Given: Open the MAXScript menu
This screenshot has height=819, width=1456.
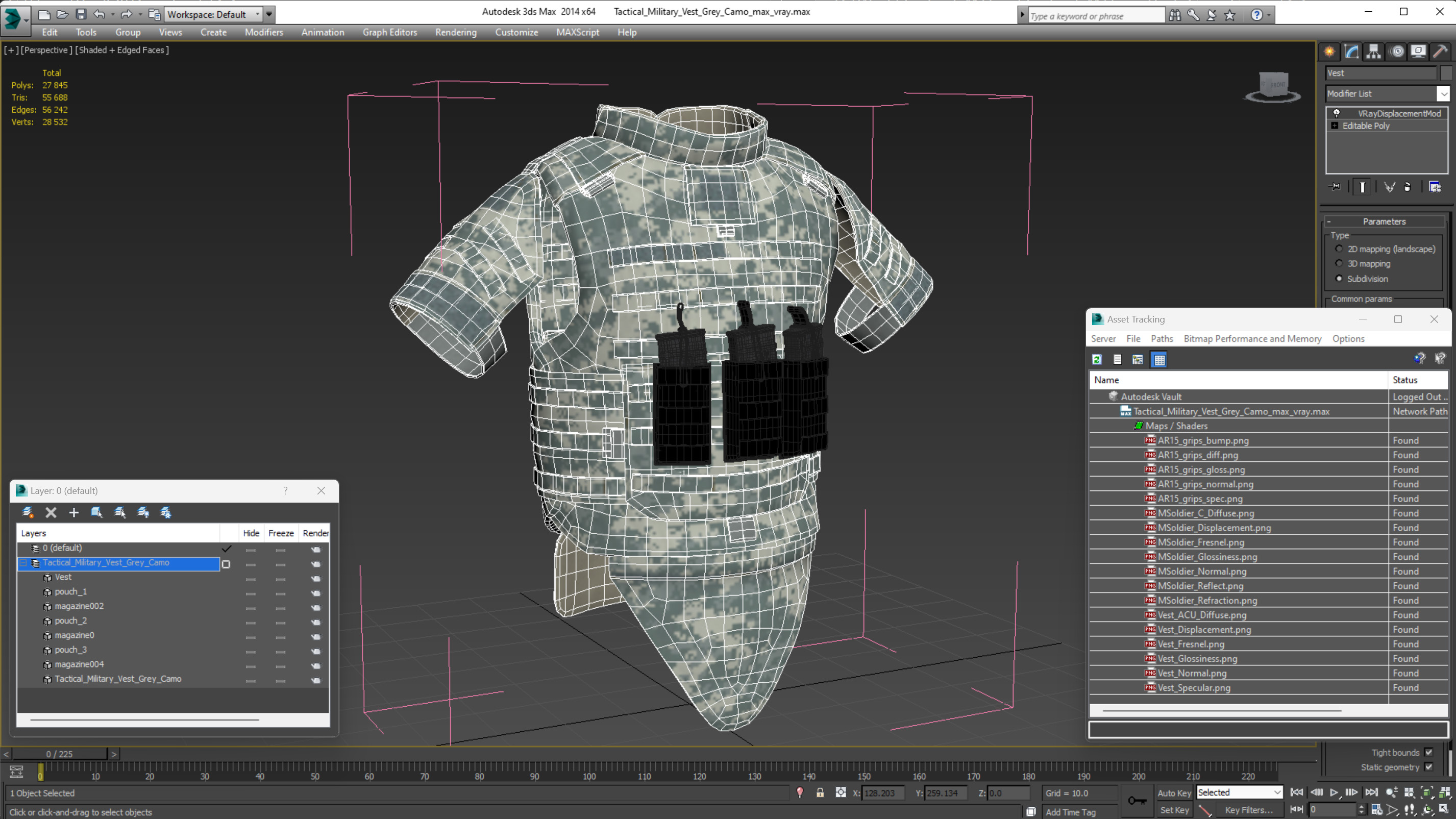Looking at the screenshot, I should [578, 32].
